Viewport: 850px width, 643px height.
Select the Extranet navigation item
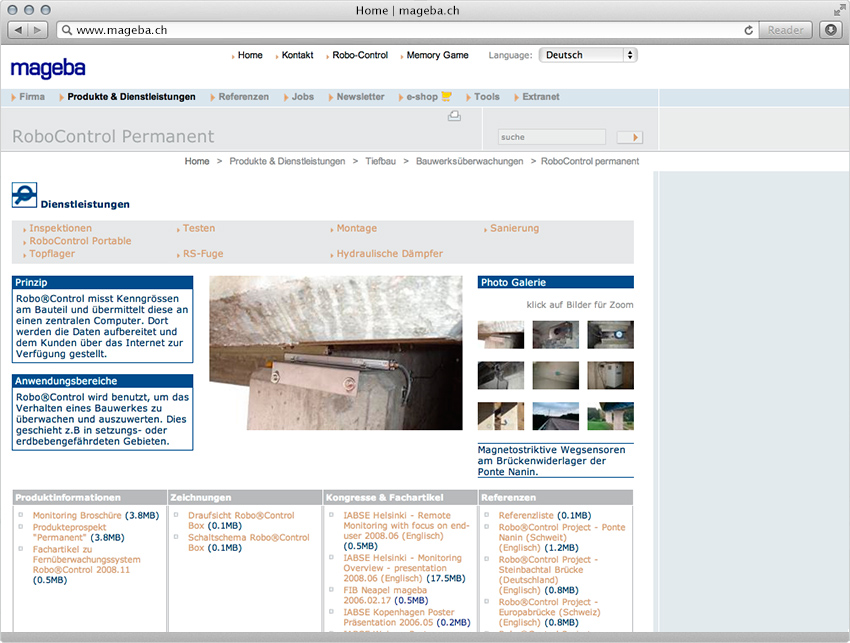pos(540,97)
